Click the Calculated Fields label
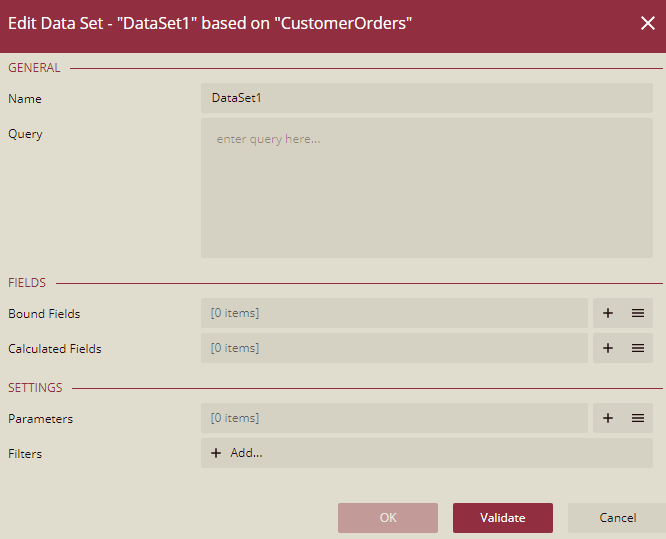This screenshot has width=666, height=539. click(x=55, y=349)
